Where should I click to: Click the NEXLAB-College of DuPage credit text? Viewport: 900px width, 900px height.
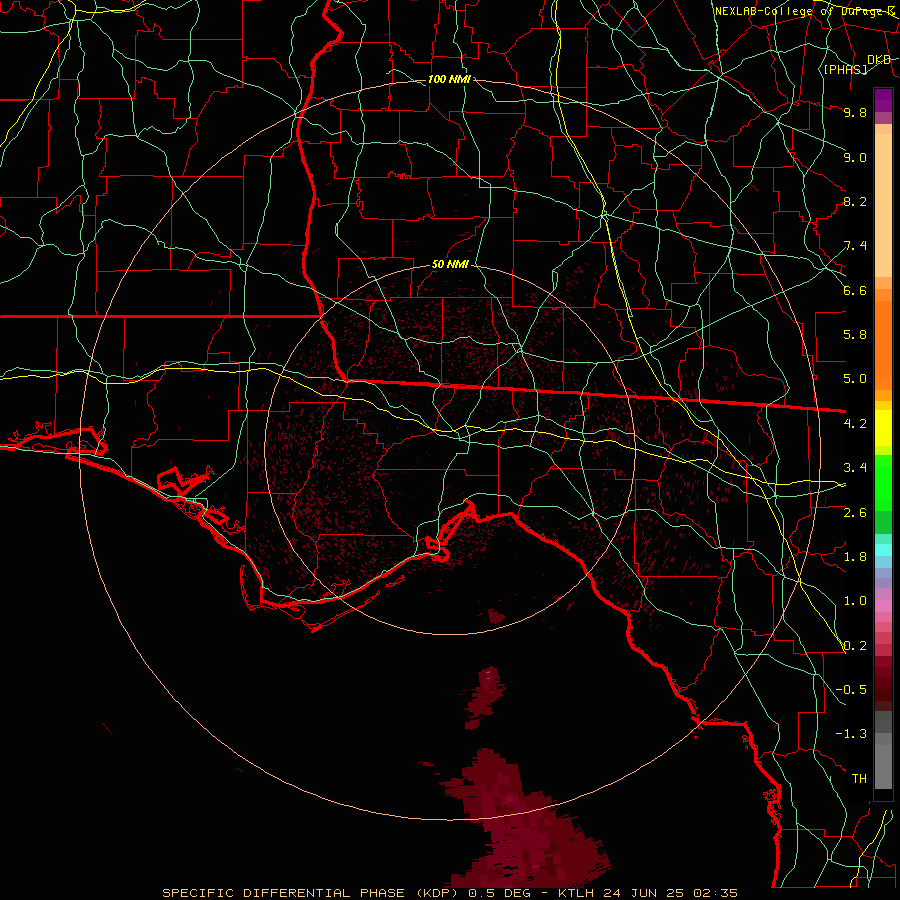pyautogui.click(x=805, y=11)
